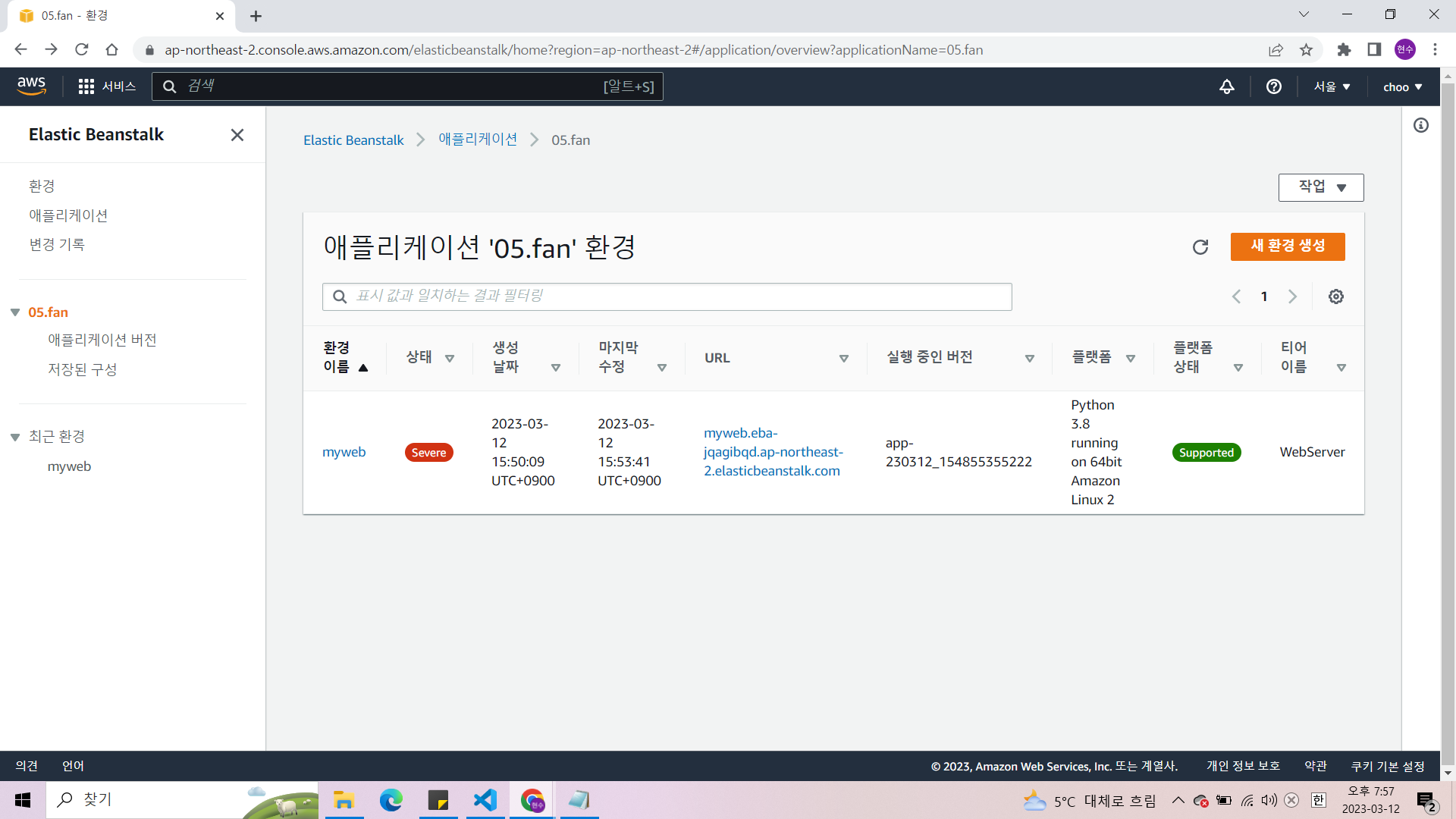Click 애플리케이션 breadcrumb link
Screen dimensions: 1456x819
(478, 140)
